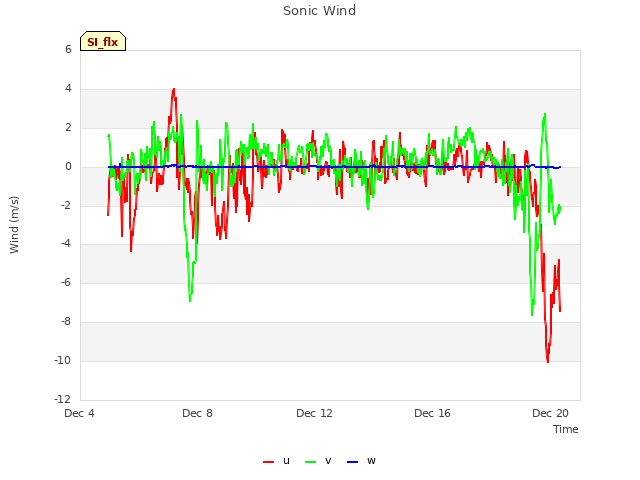Click the green v dip near -7 after Dec 7

[x=190, y=300]
